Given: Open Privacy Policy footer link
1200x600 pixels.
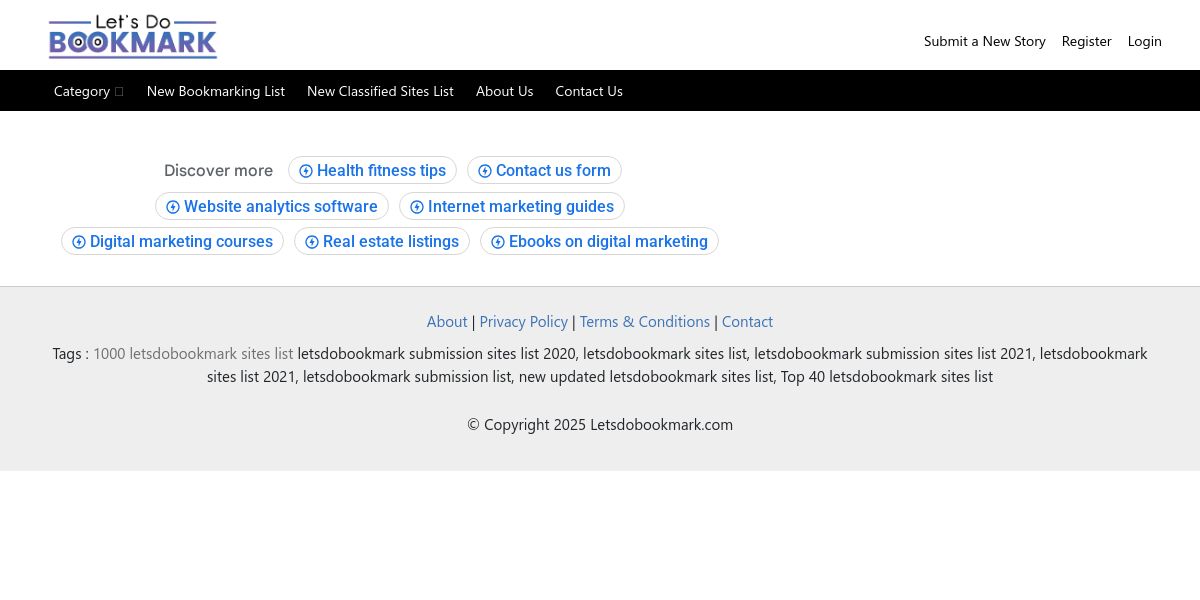Looking at the screenshot, I should [x=523, y=321].
